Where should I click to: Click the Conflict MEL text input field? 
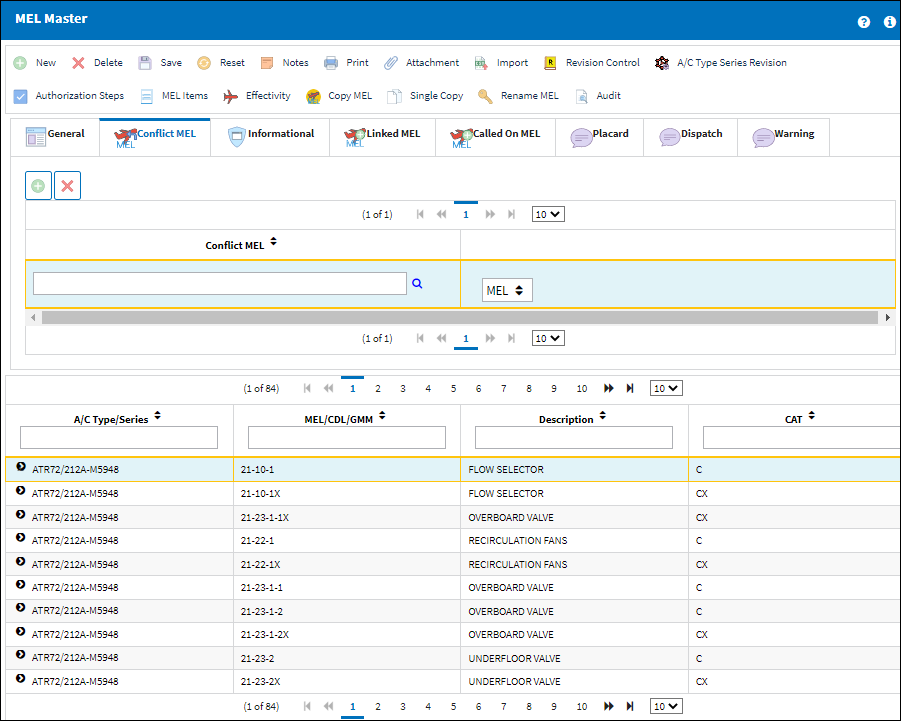(220, 283)
